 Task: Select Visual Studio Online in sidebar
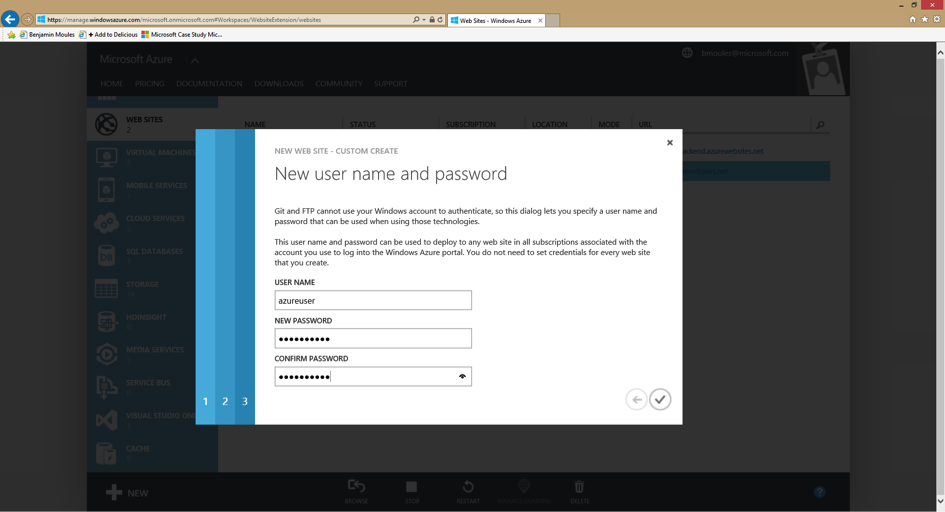pyautogui.click(x=152, y=420)
